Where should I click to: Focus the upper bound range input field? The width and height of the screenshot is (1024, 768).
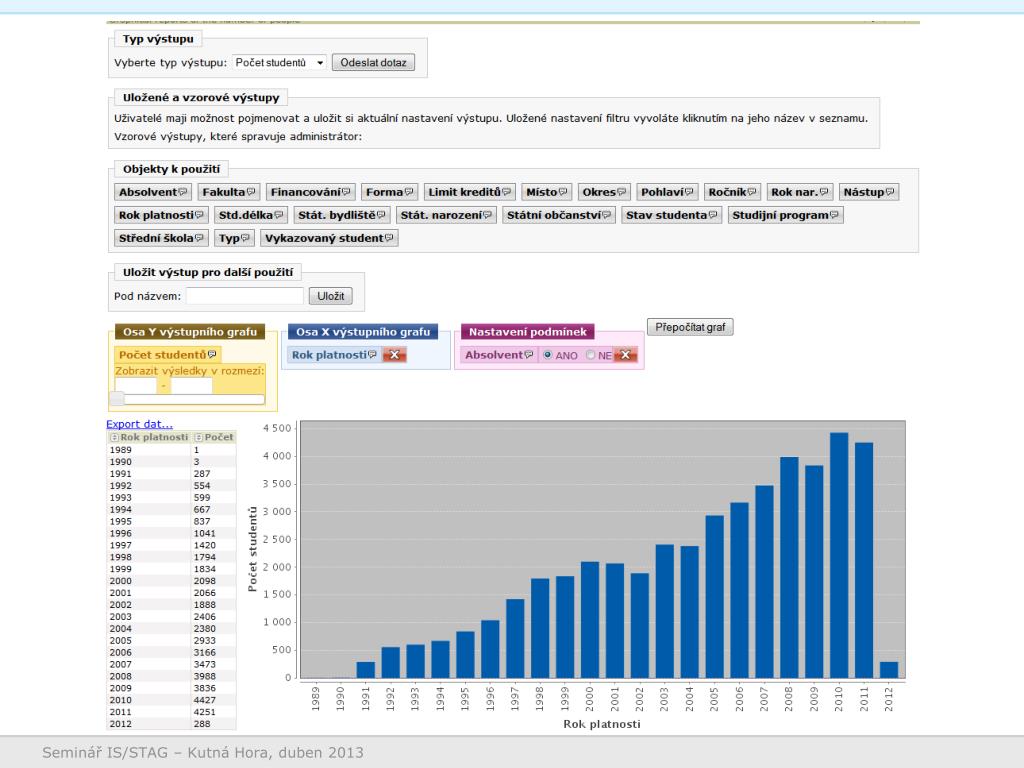point(191,386)
